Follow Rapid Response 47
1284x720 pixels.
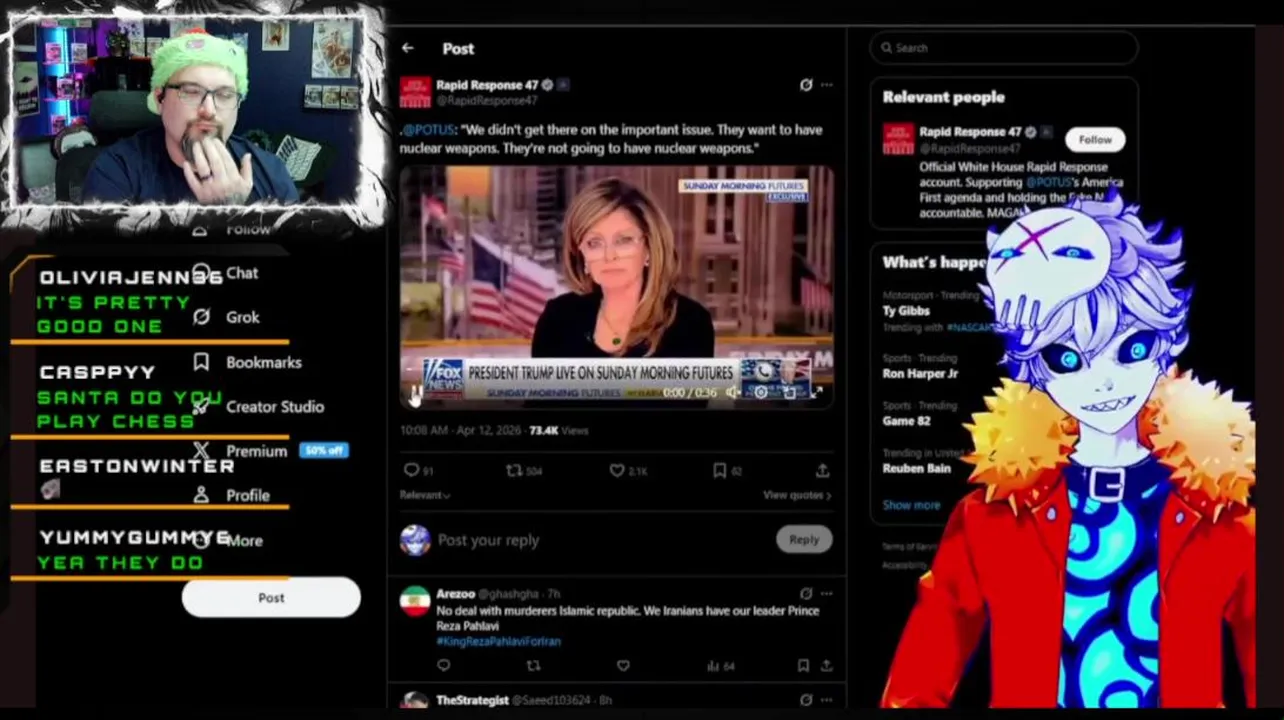(1095, 139)
